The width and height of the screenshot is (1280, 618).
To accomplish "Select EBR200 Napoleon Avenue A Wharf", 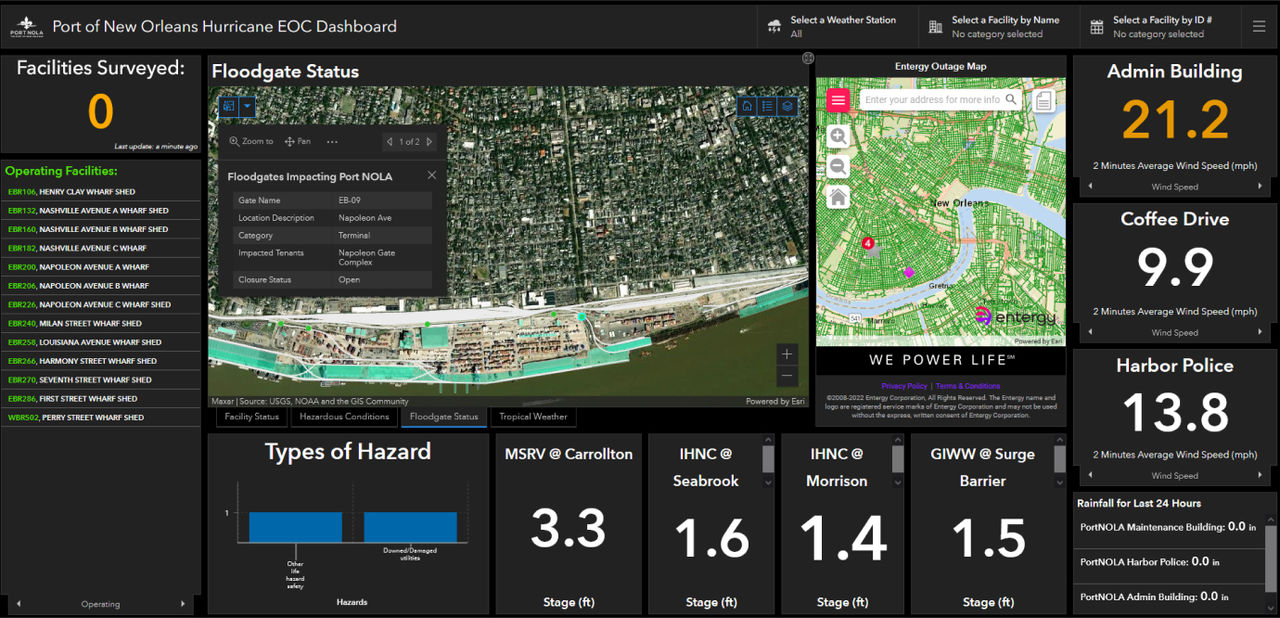I will 101,267.
